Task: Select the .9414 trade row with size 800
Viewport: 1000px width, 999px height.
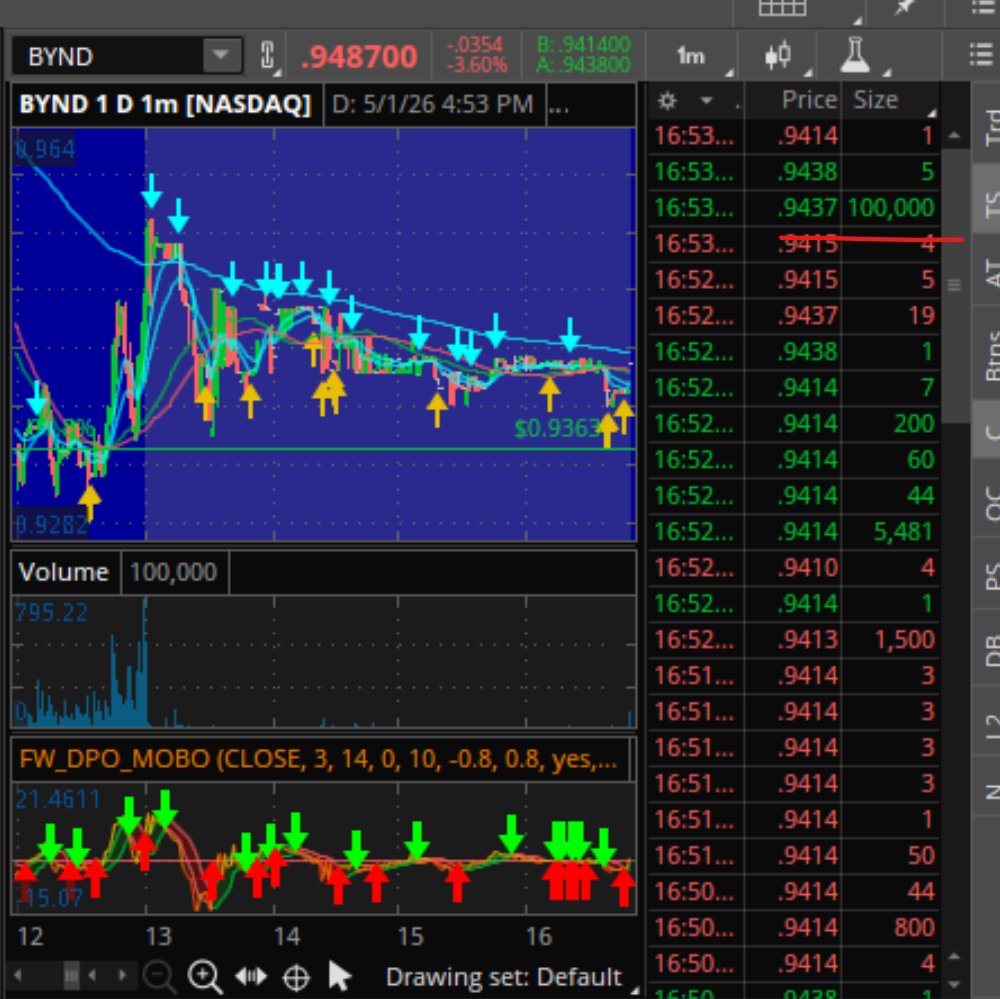Action: (795, 928)
